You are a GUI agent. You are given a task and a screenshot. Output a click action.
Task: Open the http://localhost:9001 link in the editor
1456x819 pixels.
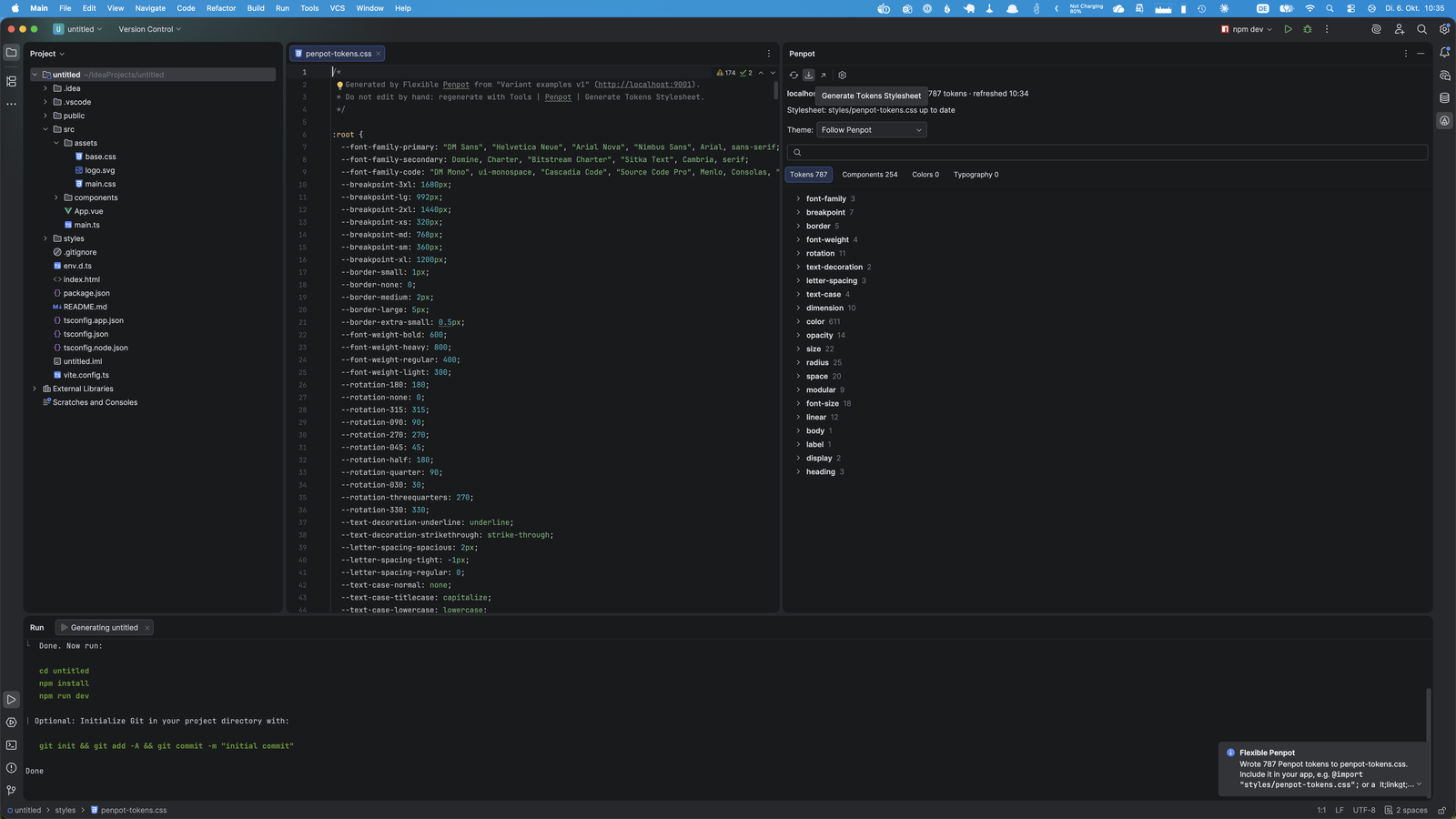click(x=645, y=85)
